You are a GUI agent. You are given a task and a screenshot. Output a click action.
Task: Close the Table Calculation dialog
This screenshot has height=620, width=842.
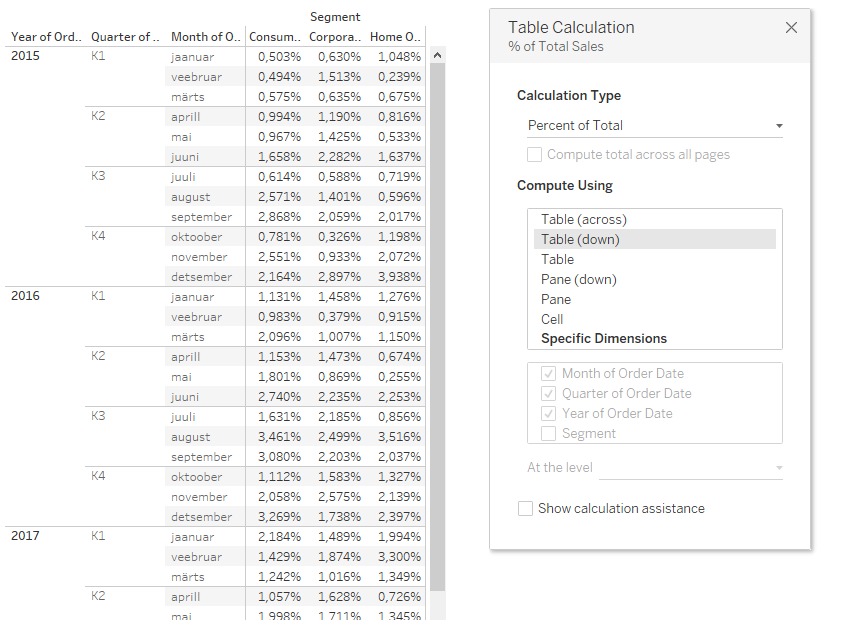[791, 28]
